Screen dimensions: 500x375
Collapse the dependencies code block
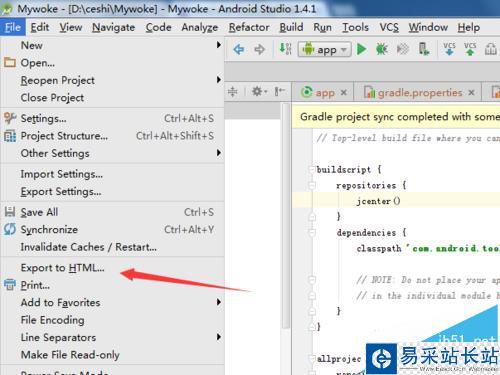point(312,232)
